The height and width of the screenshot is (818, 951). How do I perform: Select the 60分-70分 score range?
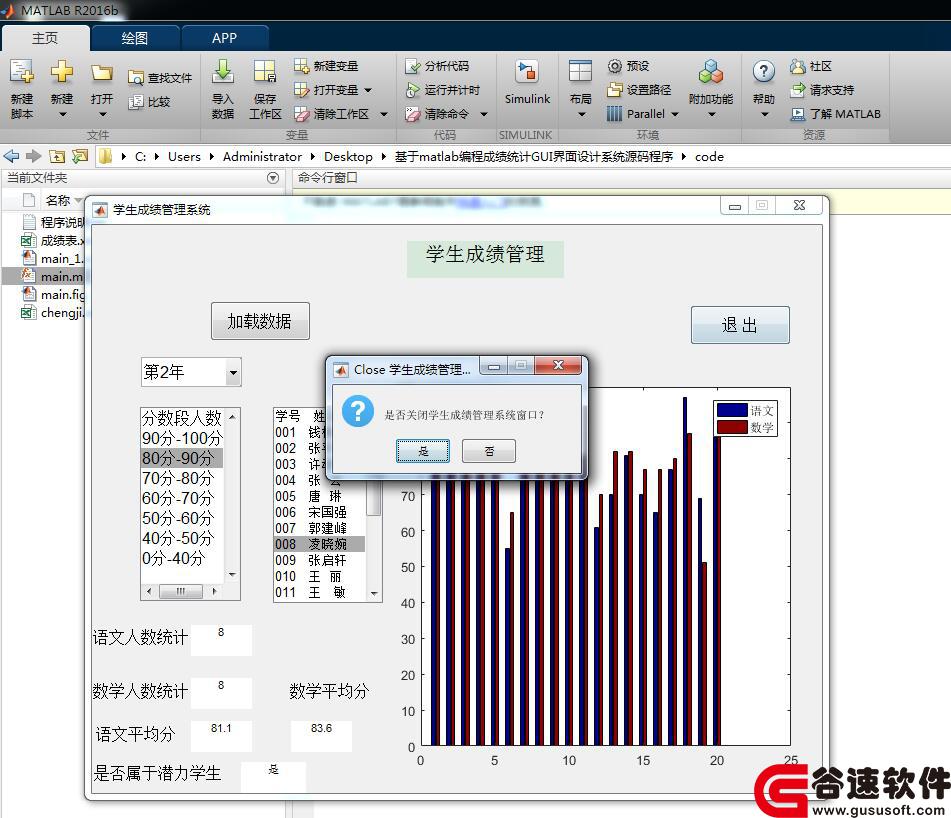[182, 498]
